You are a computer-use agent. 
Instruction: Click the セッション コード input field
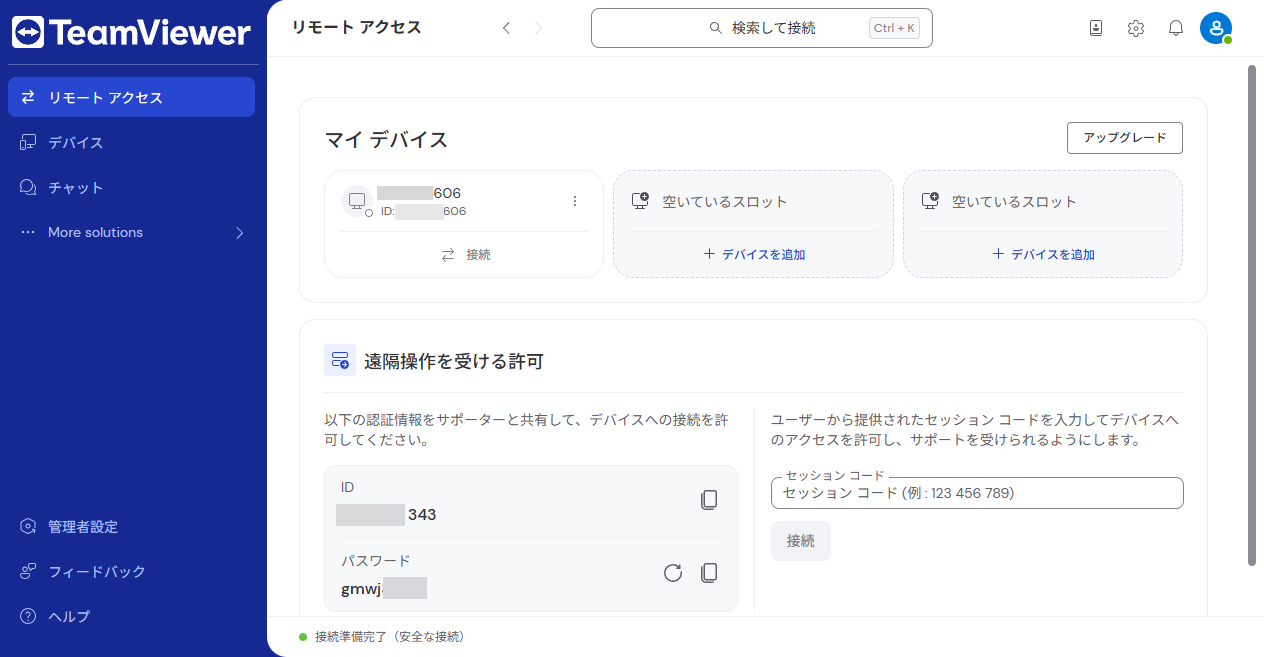click(x=977, y=493)
